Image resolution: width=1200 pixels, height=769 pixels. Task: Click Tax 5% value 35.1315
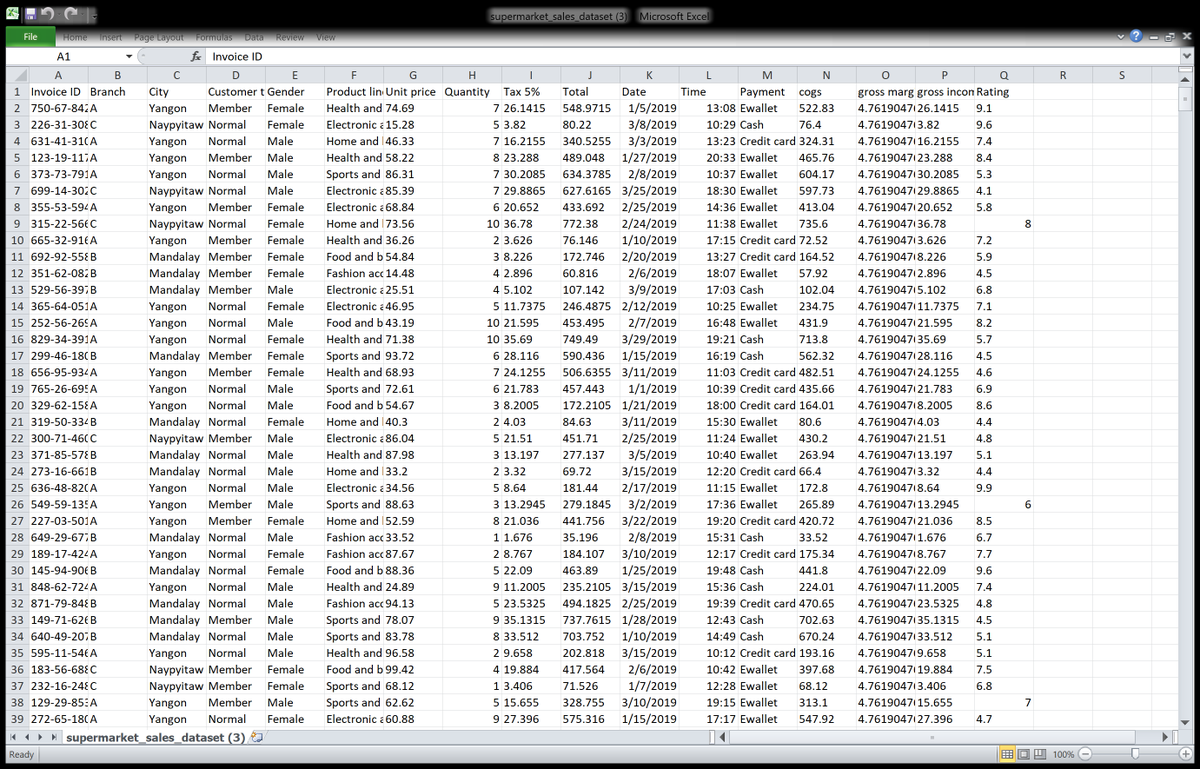pyautogui.click(x=531, y=620)
